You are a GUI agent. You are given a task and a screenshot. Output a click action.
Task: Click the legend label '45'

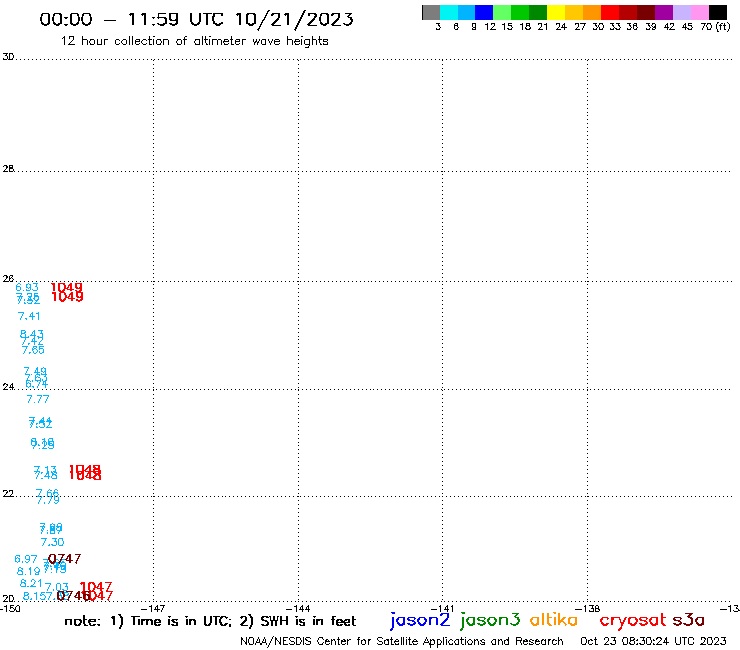point(687,27)
